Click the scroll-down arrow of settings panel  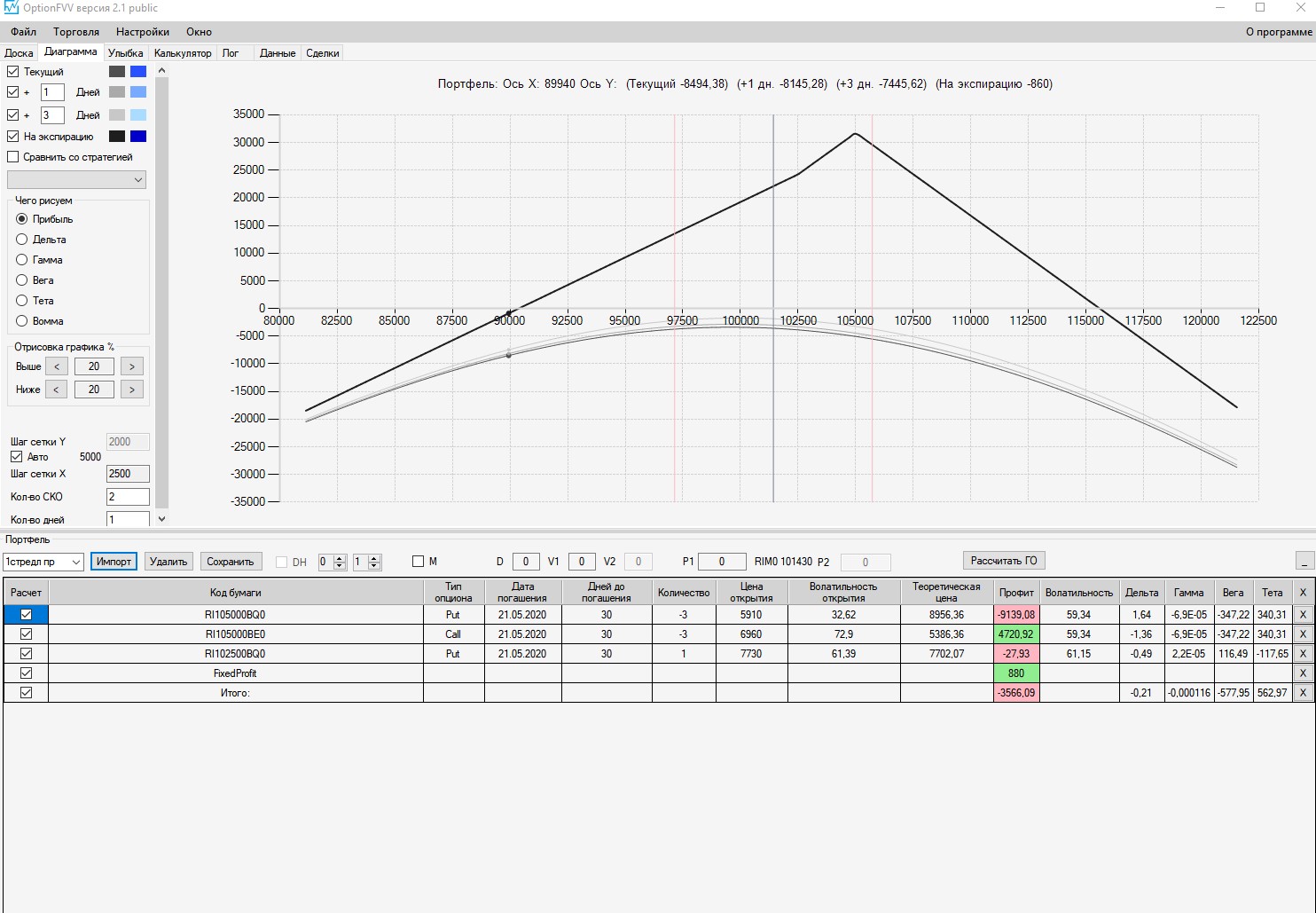pyautogui.click(x=161, y=519)
